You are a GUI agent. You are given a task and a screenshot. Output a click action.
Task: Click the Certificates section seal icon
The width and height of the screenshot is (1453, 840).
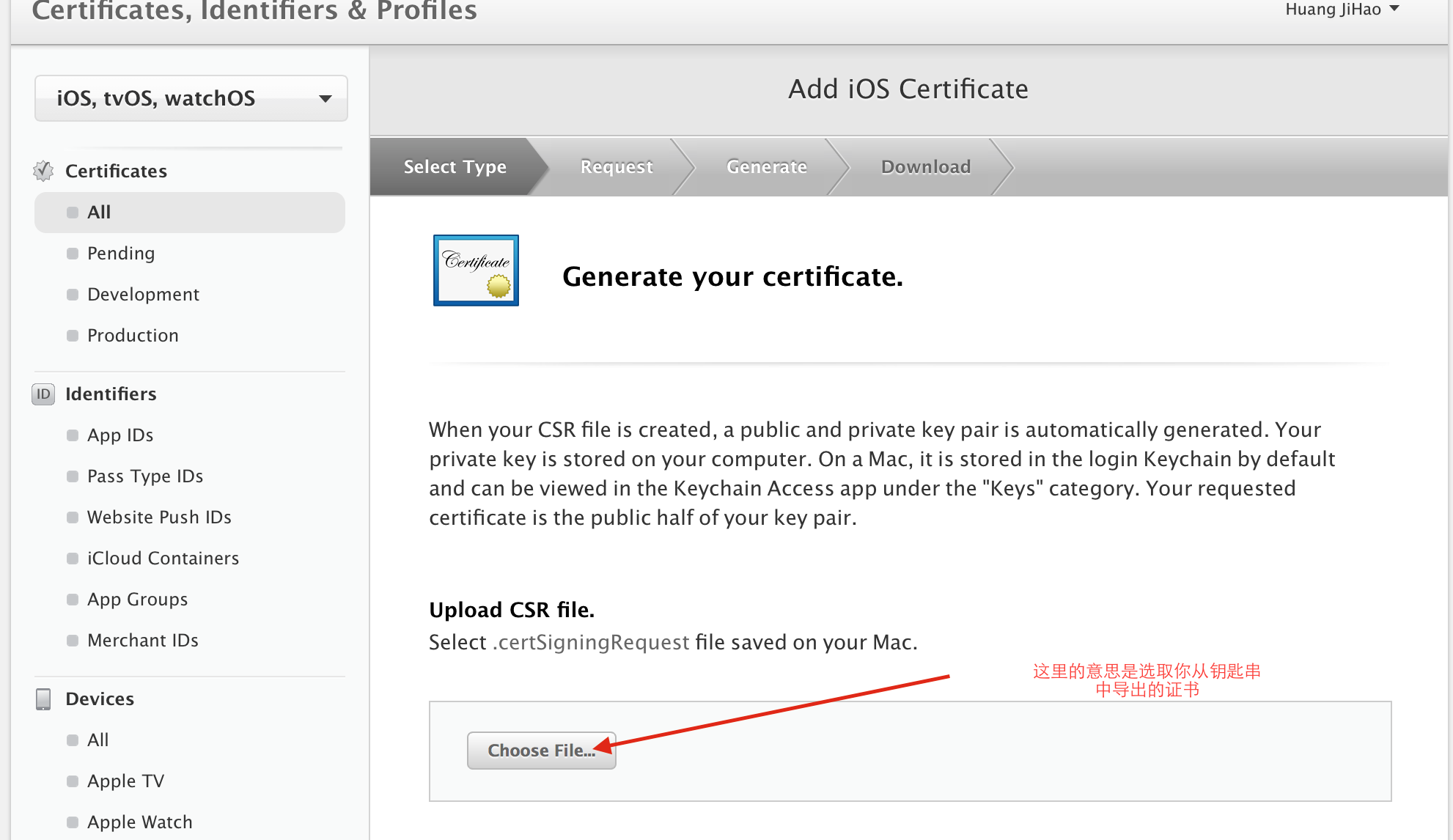coord(43,171)
